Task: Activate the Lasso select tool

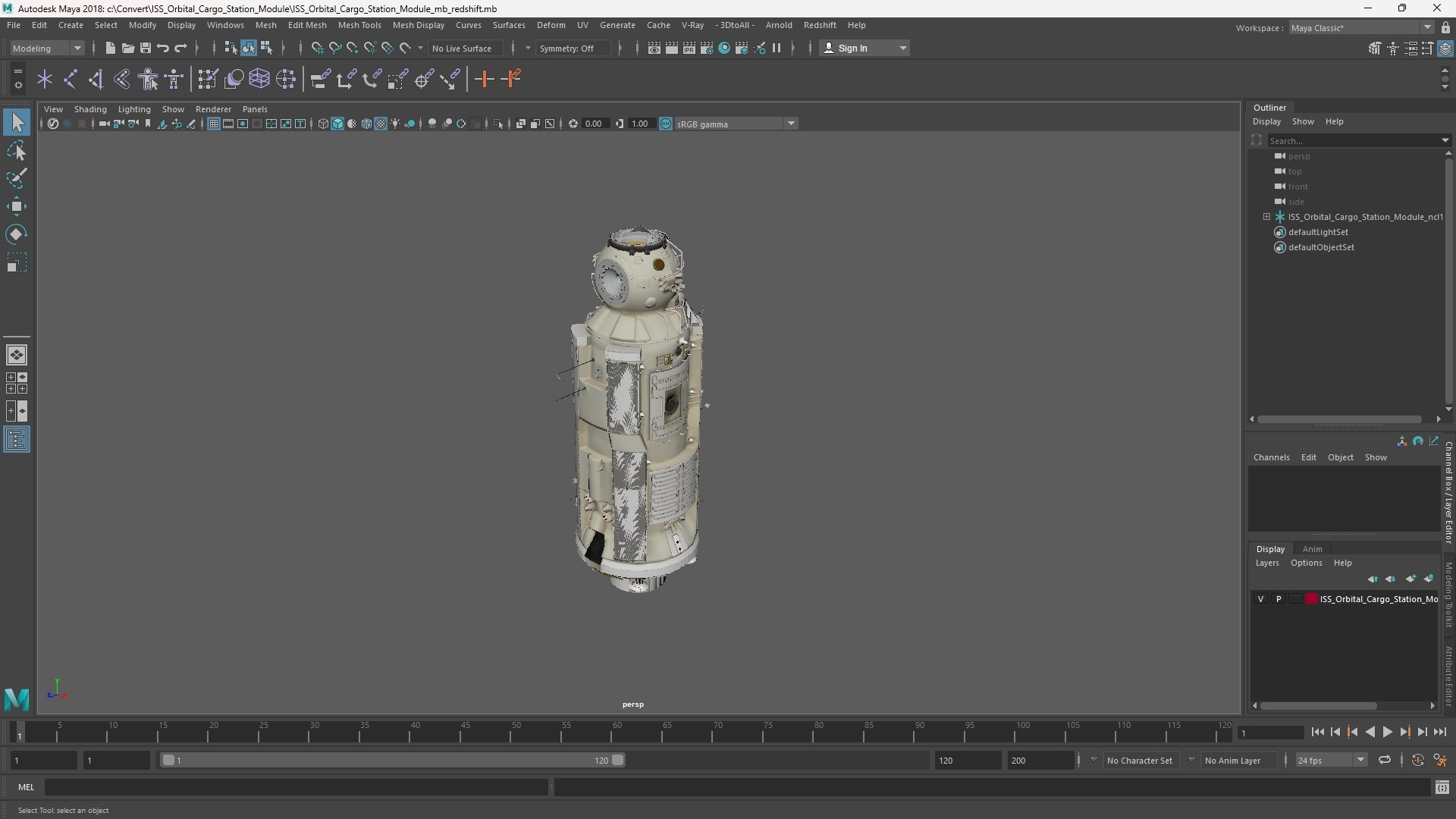Action: (x=17, y=151)
